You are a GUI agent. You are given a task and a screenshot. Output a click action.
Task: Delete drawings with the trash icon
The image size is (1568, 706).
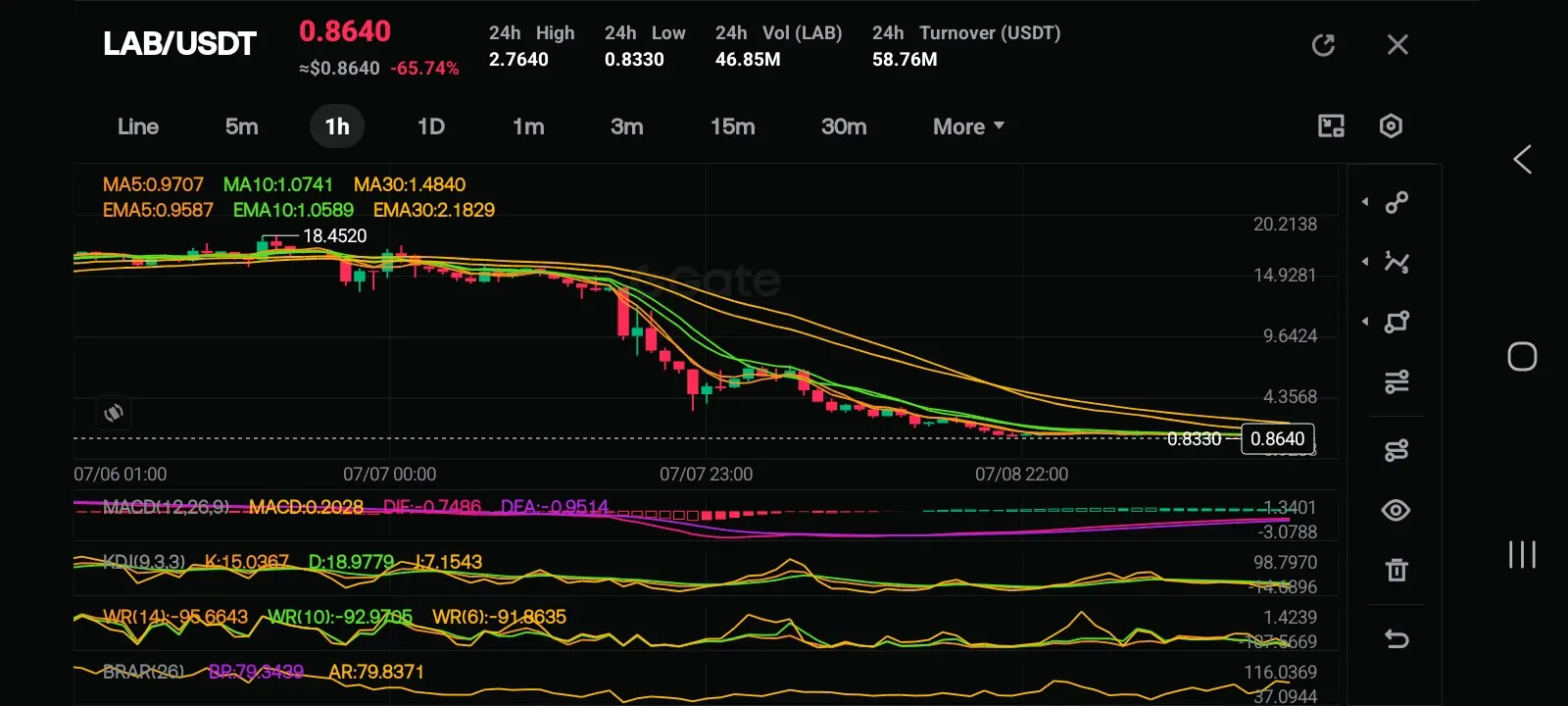click(1396, 570)
